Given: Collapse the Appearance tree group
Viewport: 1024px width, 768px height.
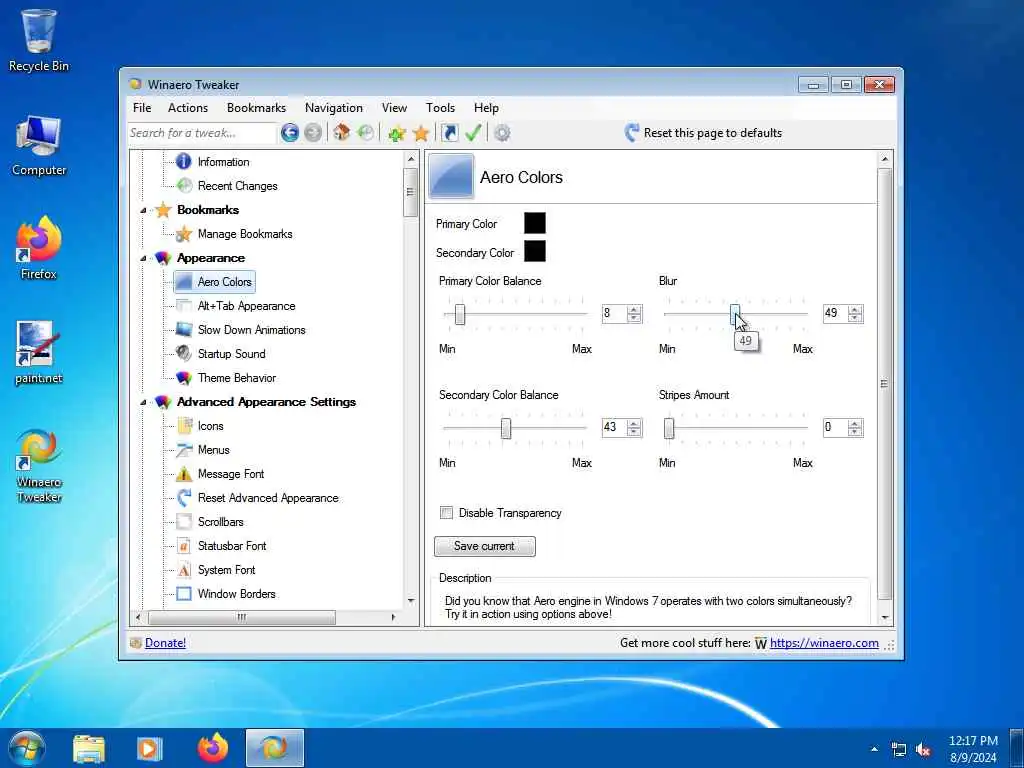Looking at the screenshot, I should (x=143, y=259).
